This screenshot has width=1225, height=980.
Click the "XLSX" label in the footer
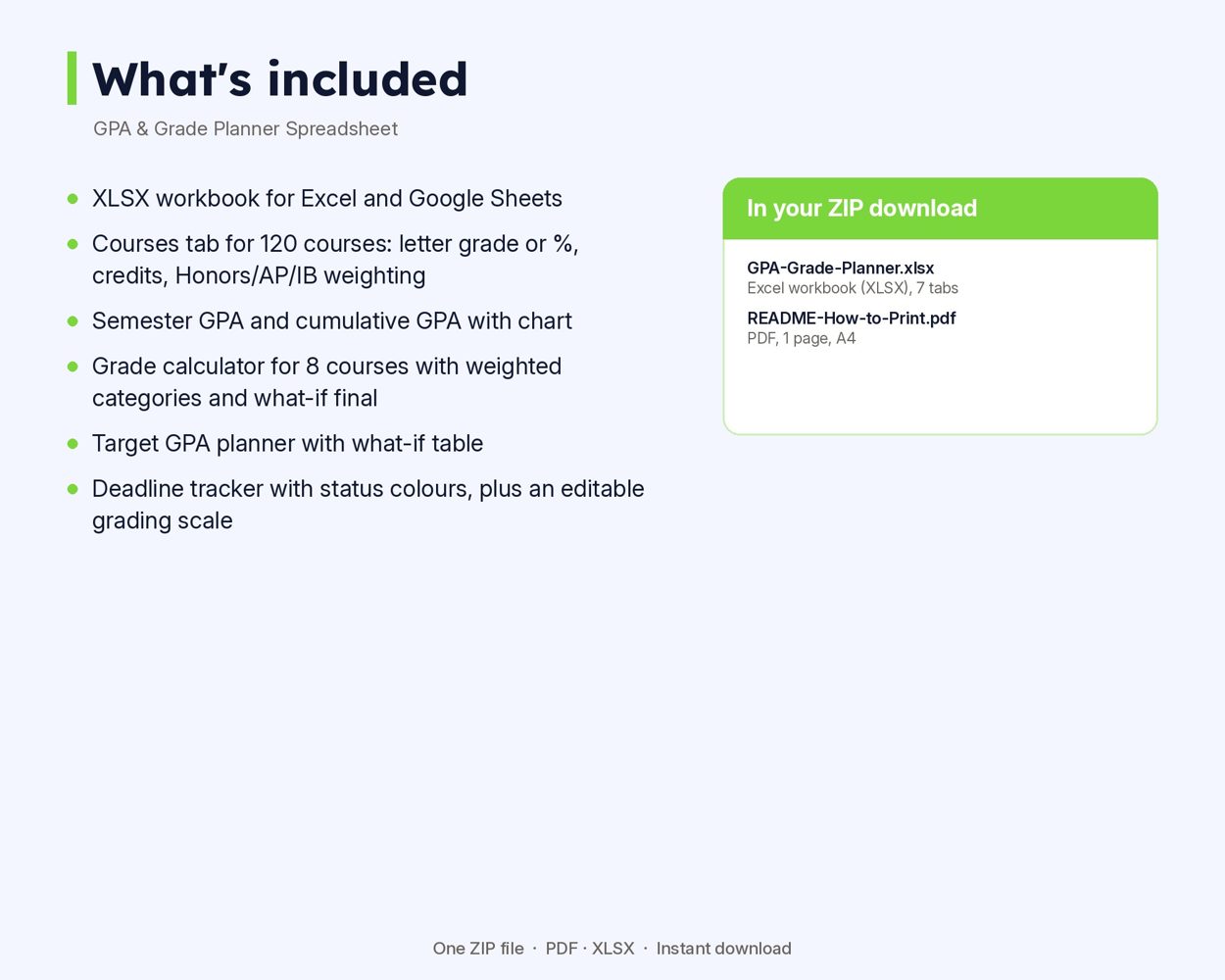[x=612, y=949]
